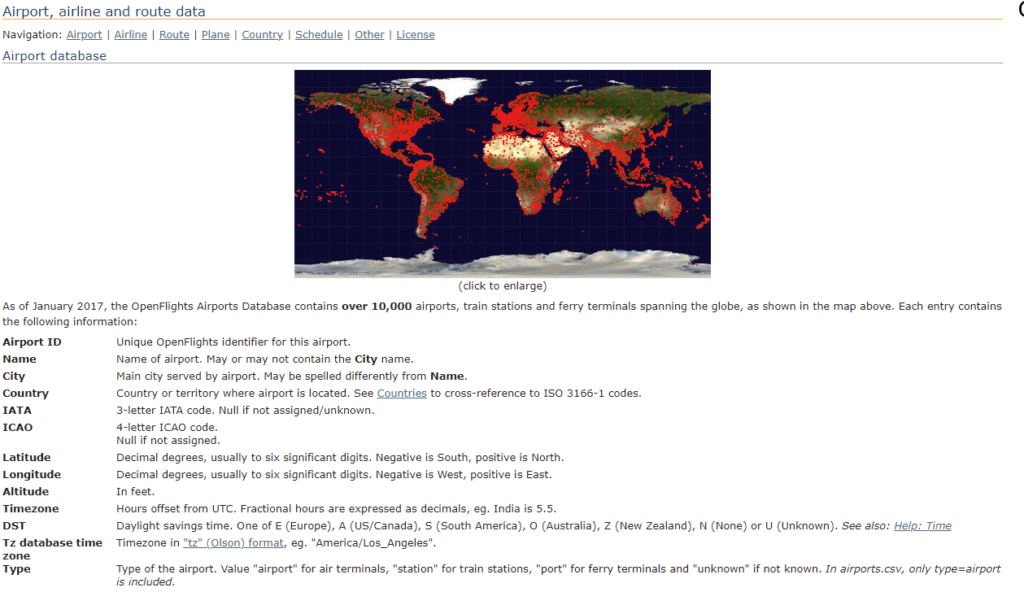This screenshot has width=1024, height=592.
Task: Visit the Schedule page link
Action: click(x=318, y=34)
